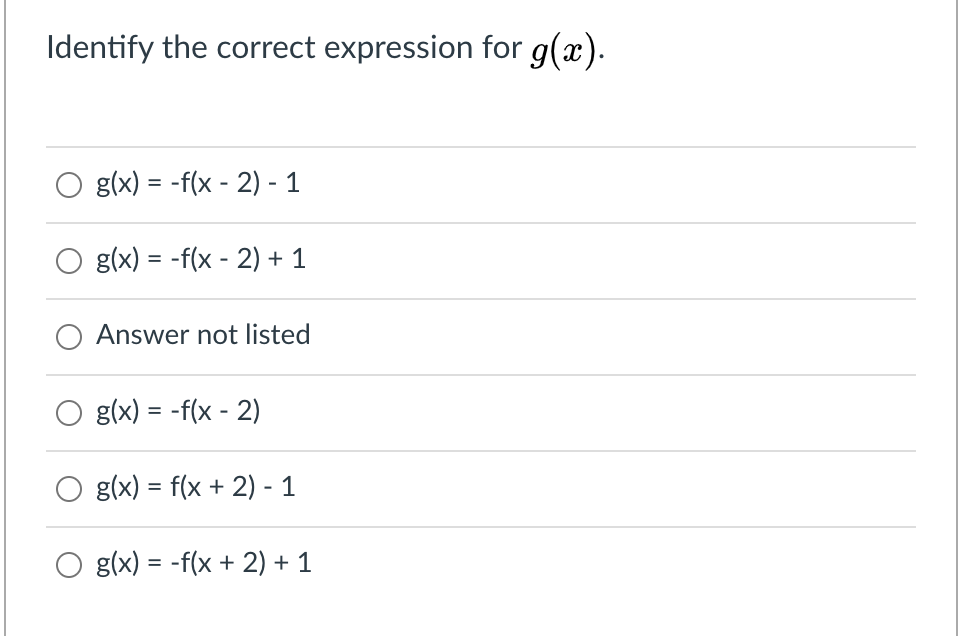
Task: Click the label text 'g(x) = -f(x - 2) - 1'
Action: coord(198,183)
